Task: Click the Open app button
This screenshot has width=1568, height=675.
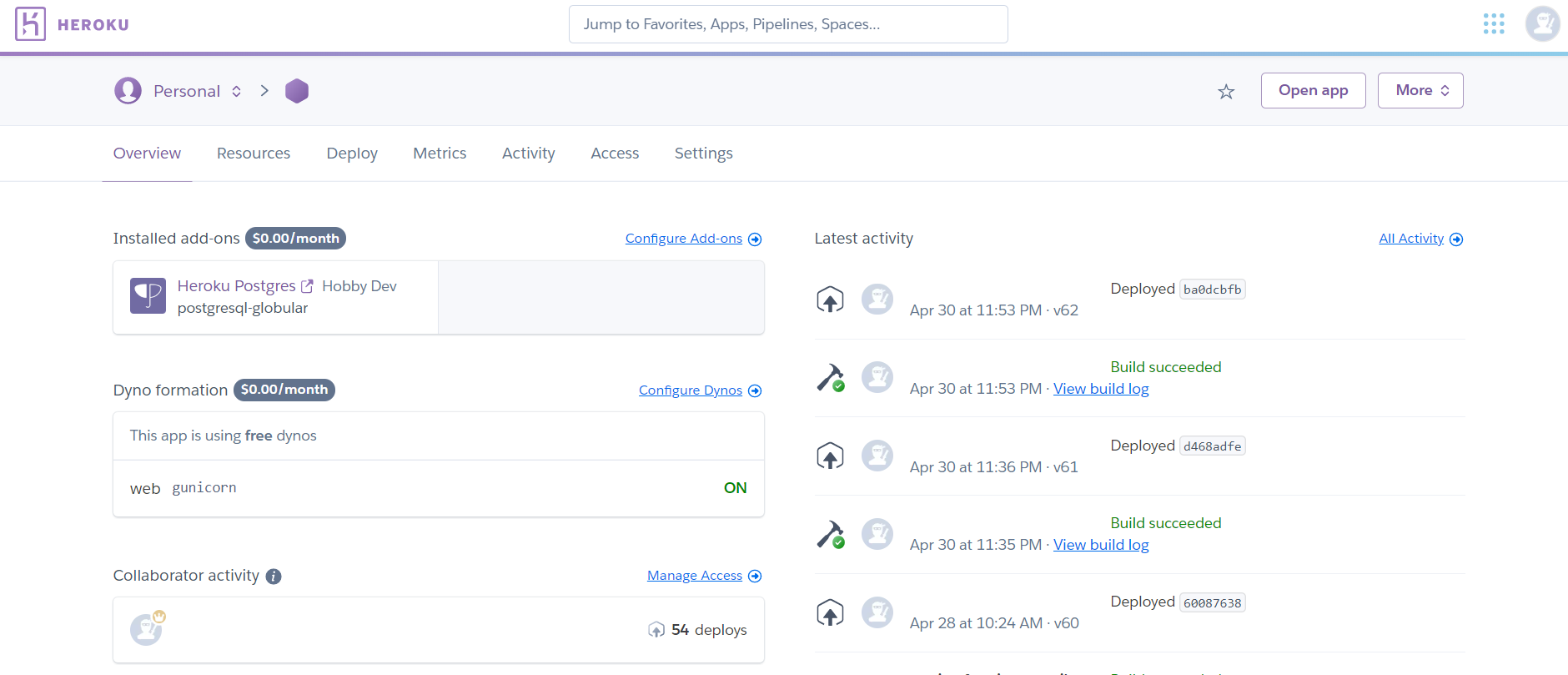Action: (1313, 90)
